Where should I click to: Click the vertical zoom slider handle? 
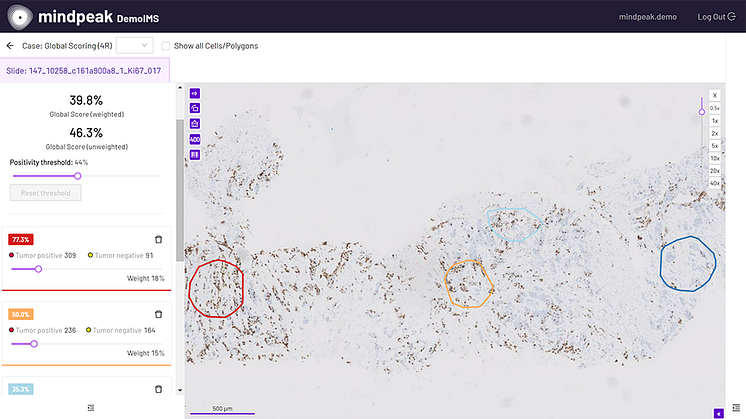pos(702,112)
